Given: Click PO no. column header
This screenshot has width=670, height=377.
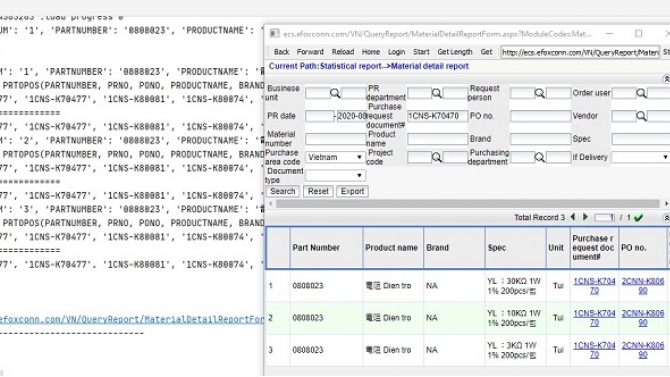Looking at the screenshot, I should point(643,248).
